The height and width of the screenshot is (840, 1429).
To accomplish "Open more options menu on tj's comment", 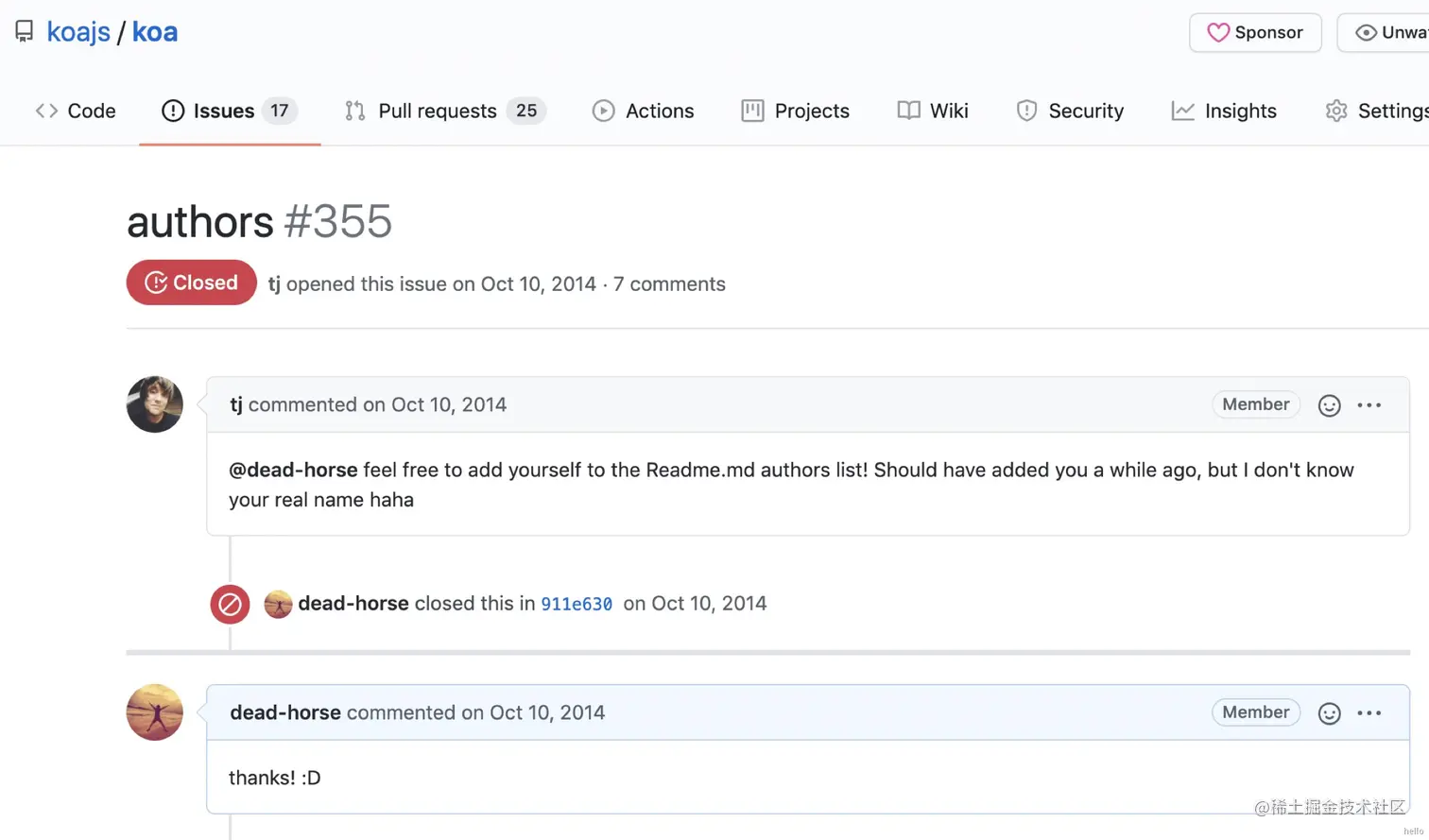I will [x=1369, y=405].
